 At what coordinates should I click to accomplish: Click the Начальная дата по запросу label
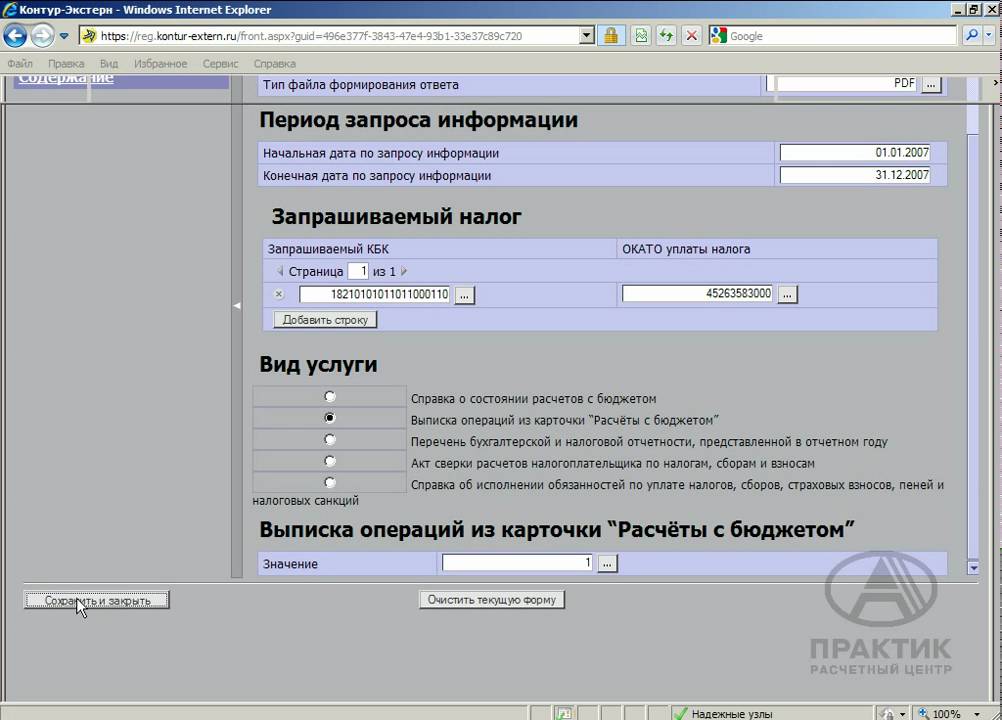[381, 153]
